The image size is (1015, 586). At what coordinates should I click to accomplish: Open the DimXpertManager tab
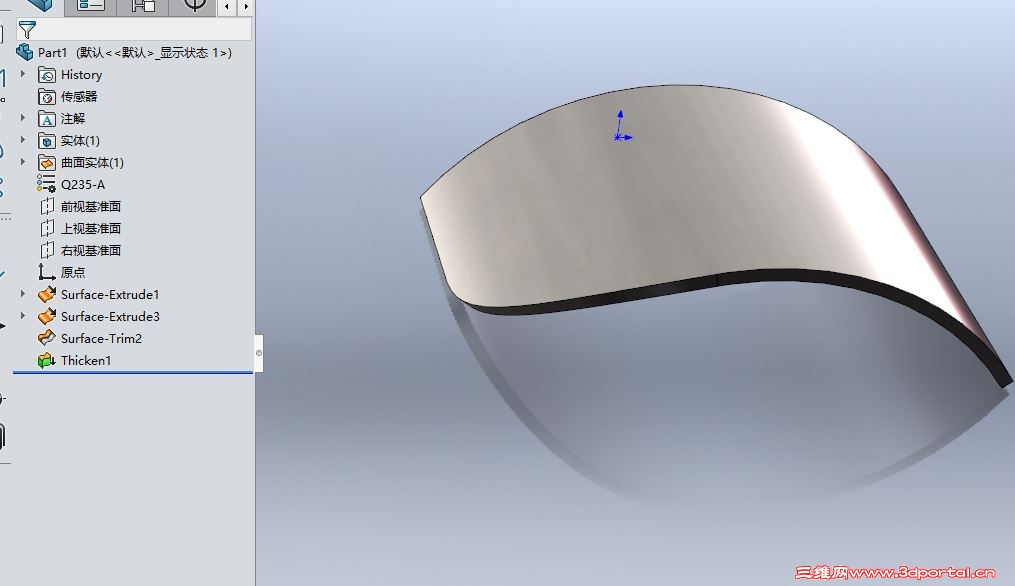pos(194,6)
